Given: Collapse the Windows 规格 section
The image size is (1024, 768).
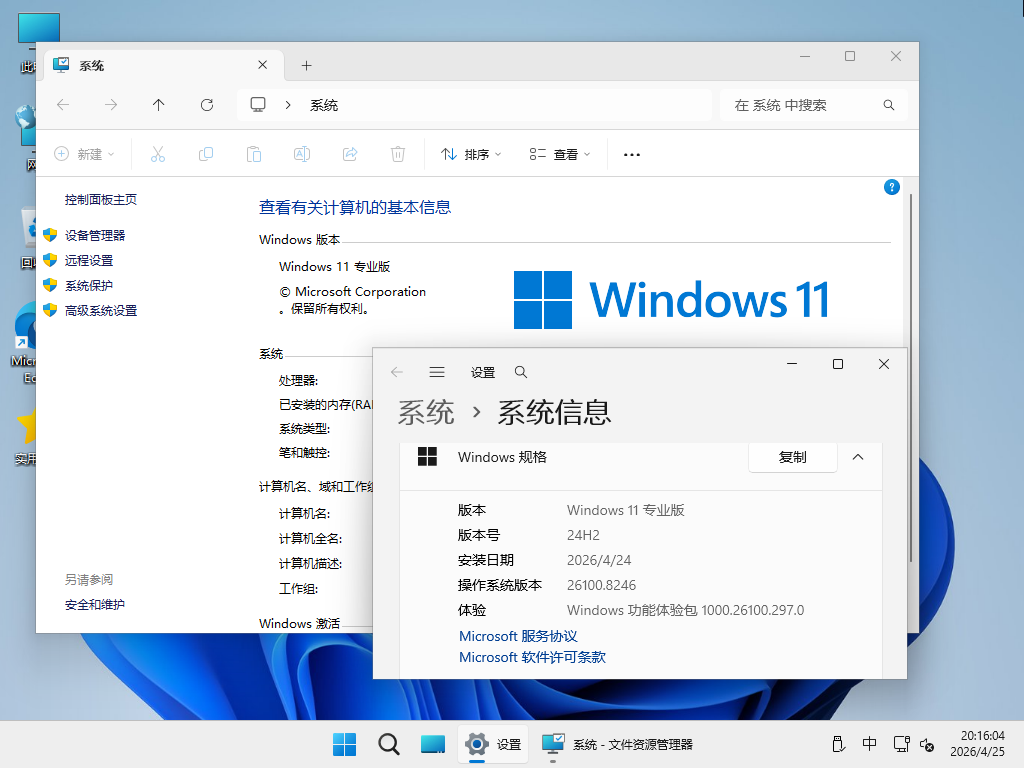Looking at the screenshot, I should click(858, 457).
